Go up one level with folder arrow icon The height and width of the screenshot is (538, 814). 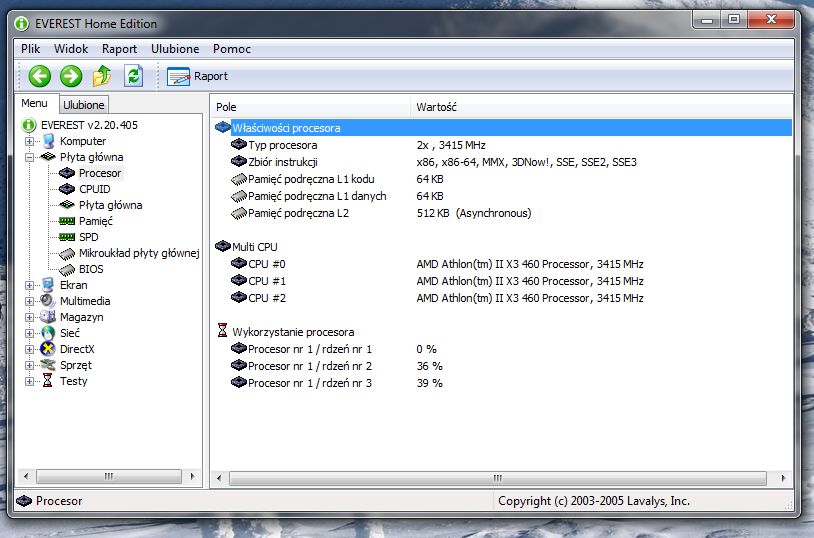(x=102, y=76)
